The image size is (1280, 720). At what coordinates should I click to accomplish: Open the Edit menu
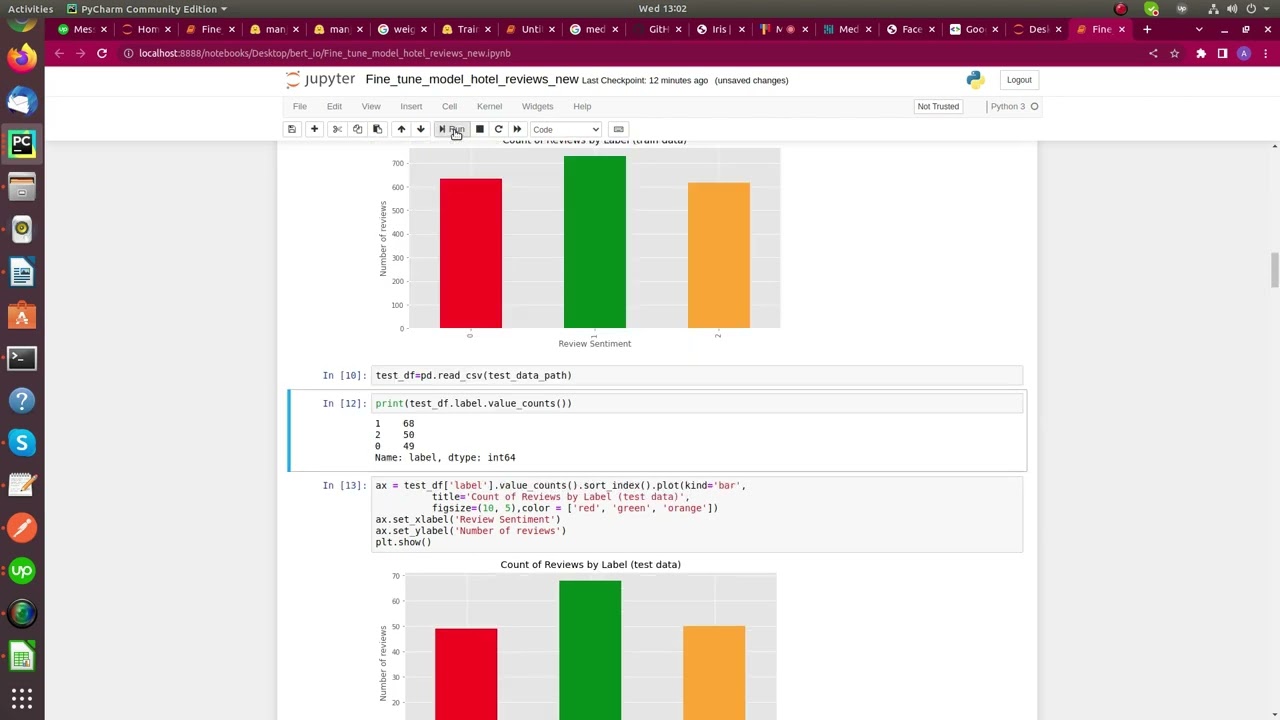334,106
